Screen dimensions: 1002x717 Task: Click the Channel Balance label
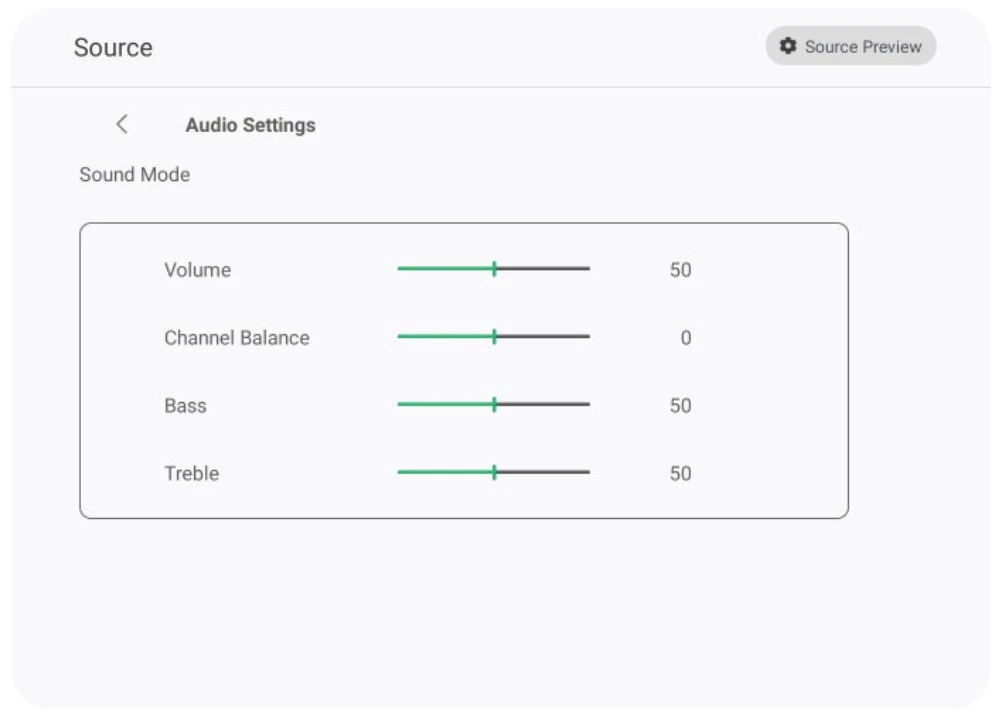point(237,337)
